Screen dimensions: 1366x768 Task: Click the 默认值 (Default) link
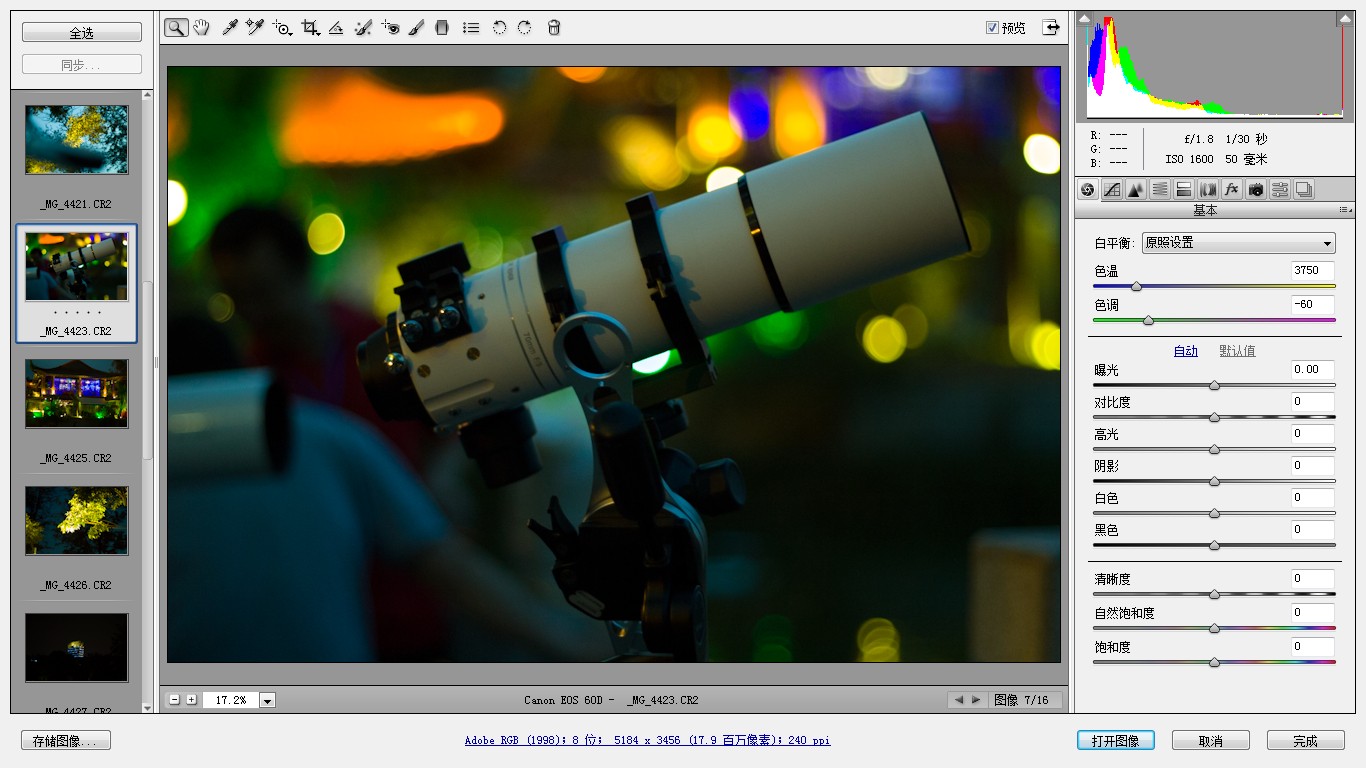[1237, 351]
